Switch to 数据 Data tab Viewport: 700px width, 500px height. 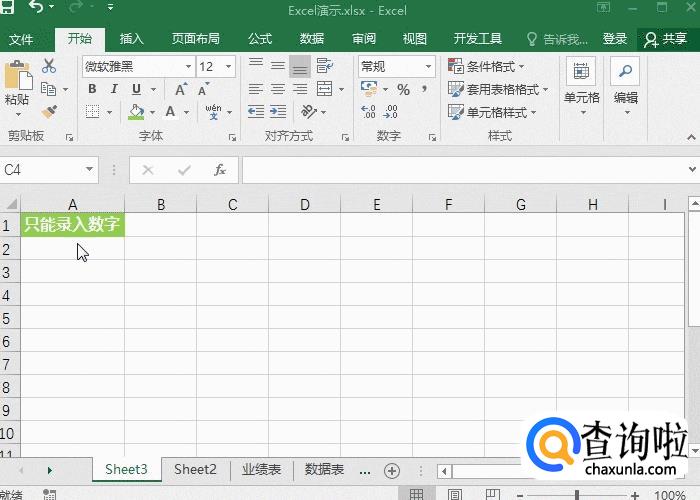pyautogui.click(x=312, y=39)
